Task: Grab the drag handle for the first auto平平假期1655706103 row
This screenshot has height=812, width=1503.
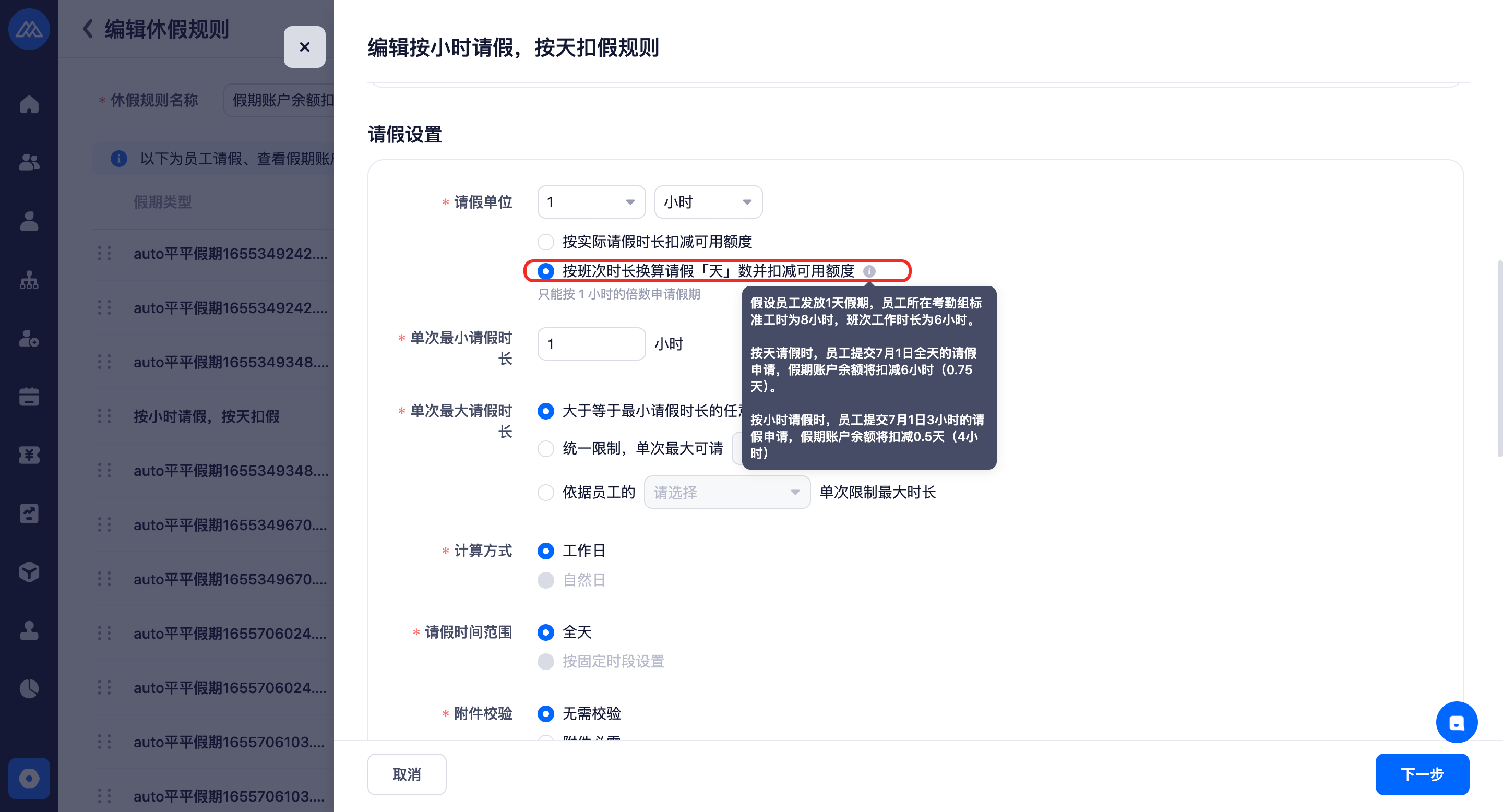Action: pos(104,742)
